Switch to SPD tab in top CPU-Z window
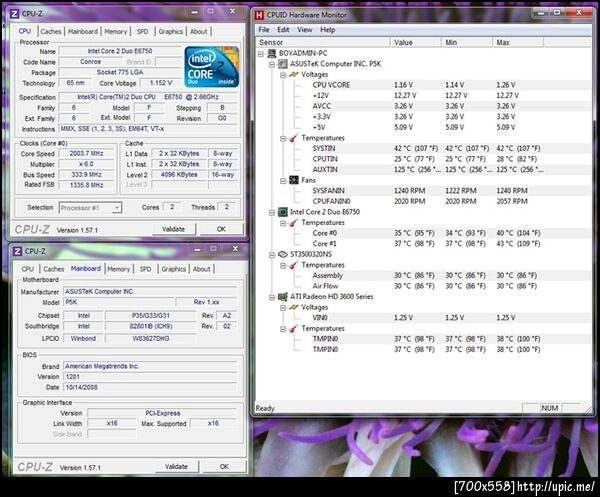Viewport: 600px width, 497px height. [x=142, y=31]
